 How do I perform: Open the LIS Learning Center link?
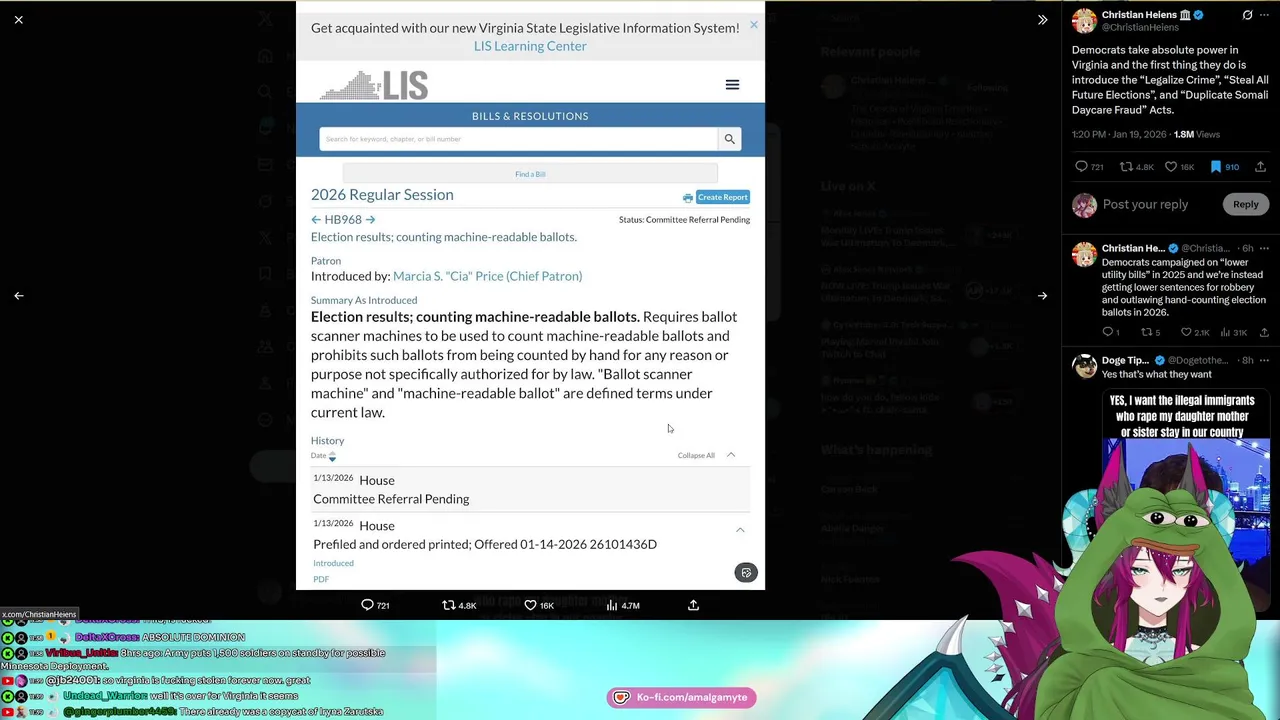[x=530, y=46]
